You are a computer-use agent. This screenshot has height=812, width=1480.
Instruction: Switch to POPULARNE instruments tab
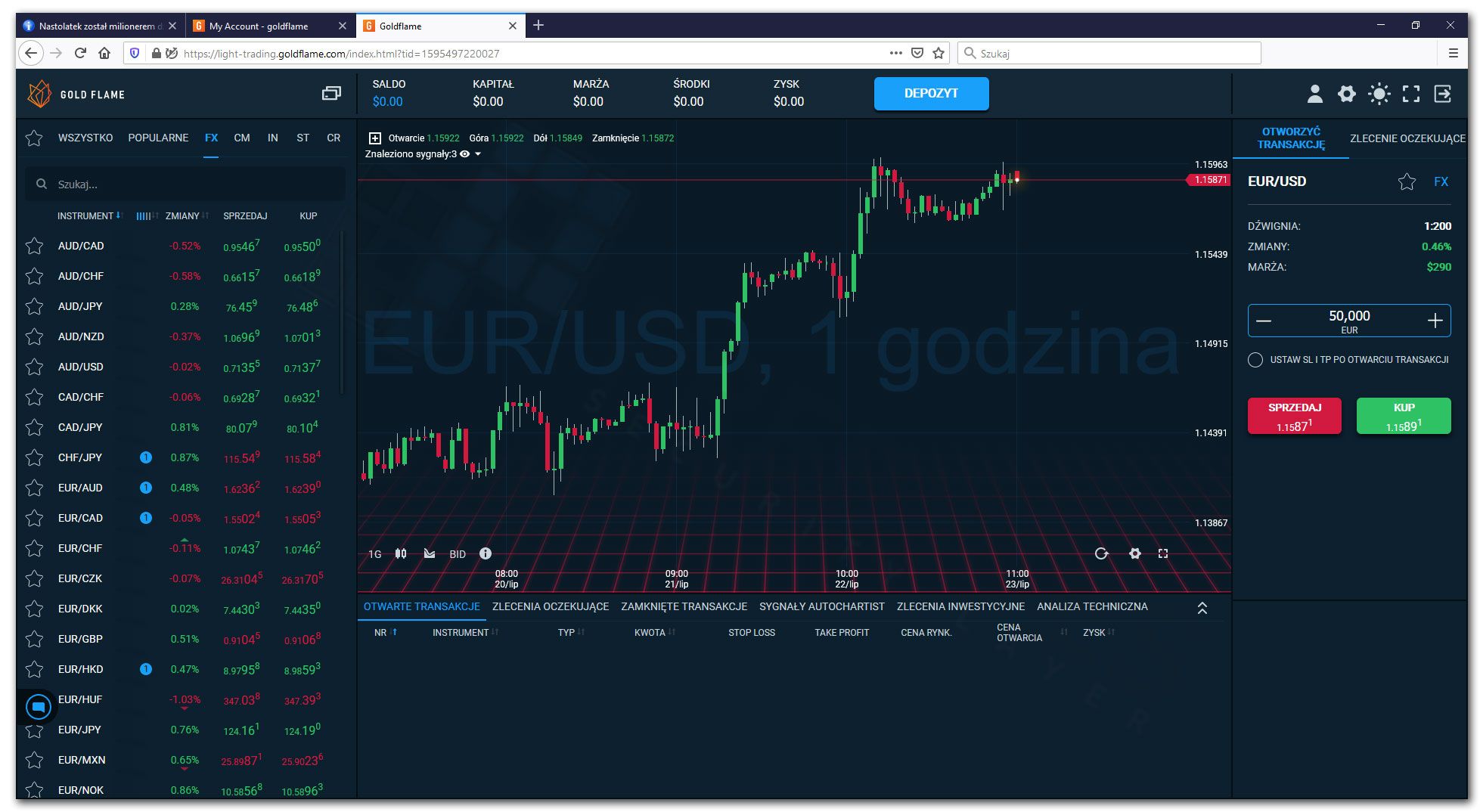158,138
